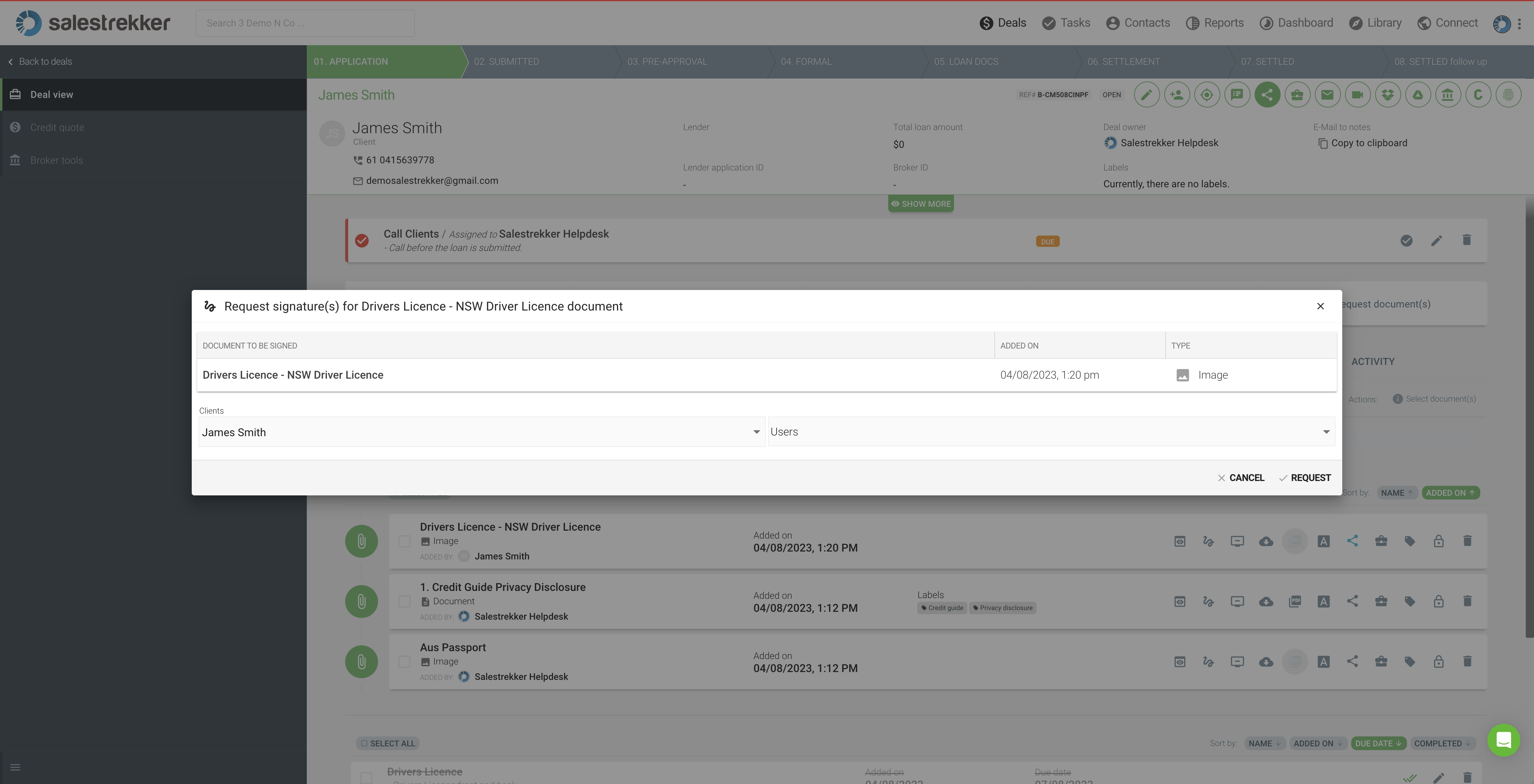Select Deal view in sidebar
The width and height of the screenshot is (1534, 784).
pyautogui.click(x=154, y=94)
